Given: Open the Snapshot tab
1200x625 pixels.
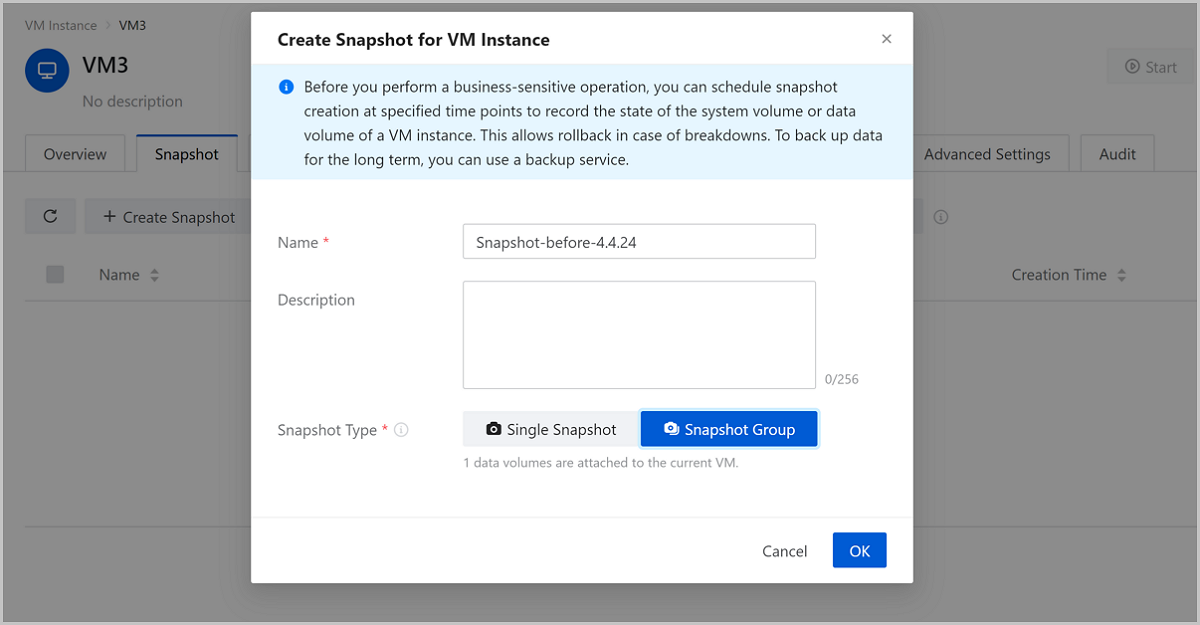Looking at the screenshot, I should [186, 154].
